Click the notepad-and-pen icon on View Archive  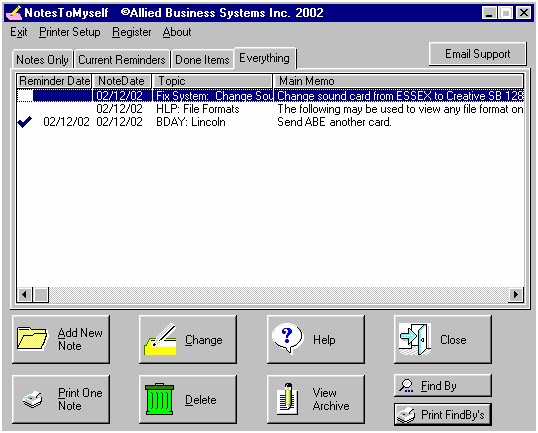[x=288, y=399]
